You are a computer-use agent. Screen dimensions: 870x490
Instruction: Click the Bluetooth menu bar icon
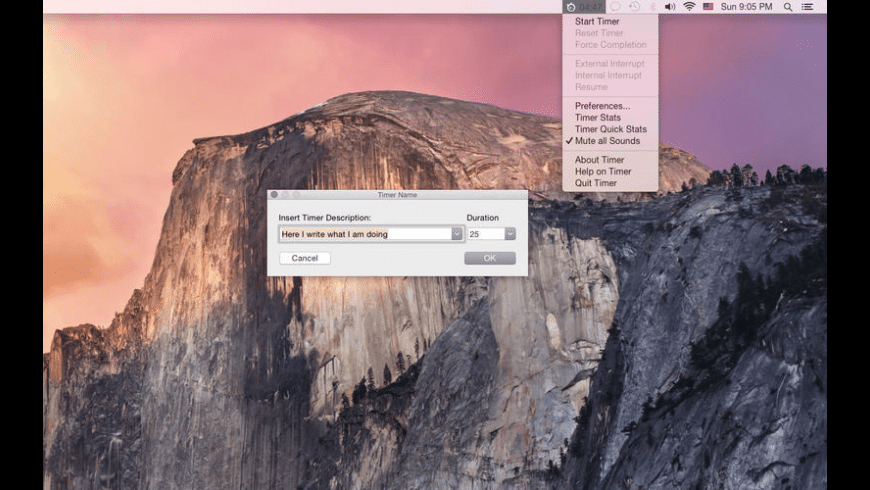[652, 7]
